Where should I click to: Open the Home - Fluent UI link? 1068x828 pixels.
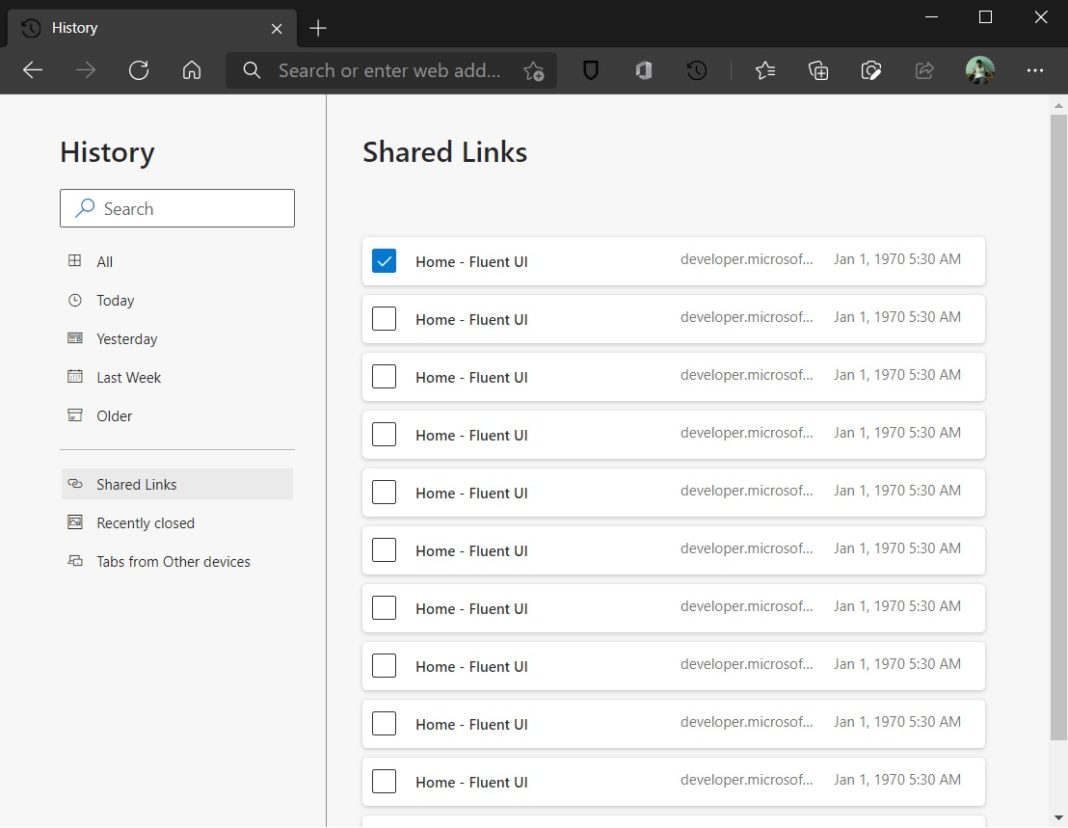tap(471, 261)
